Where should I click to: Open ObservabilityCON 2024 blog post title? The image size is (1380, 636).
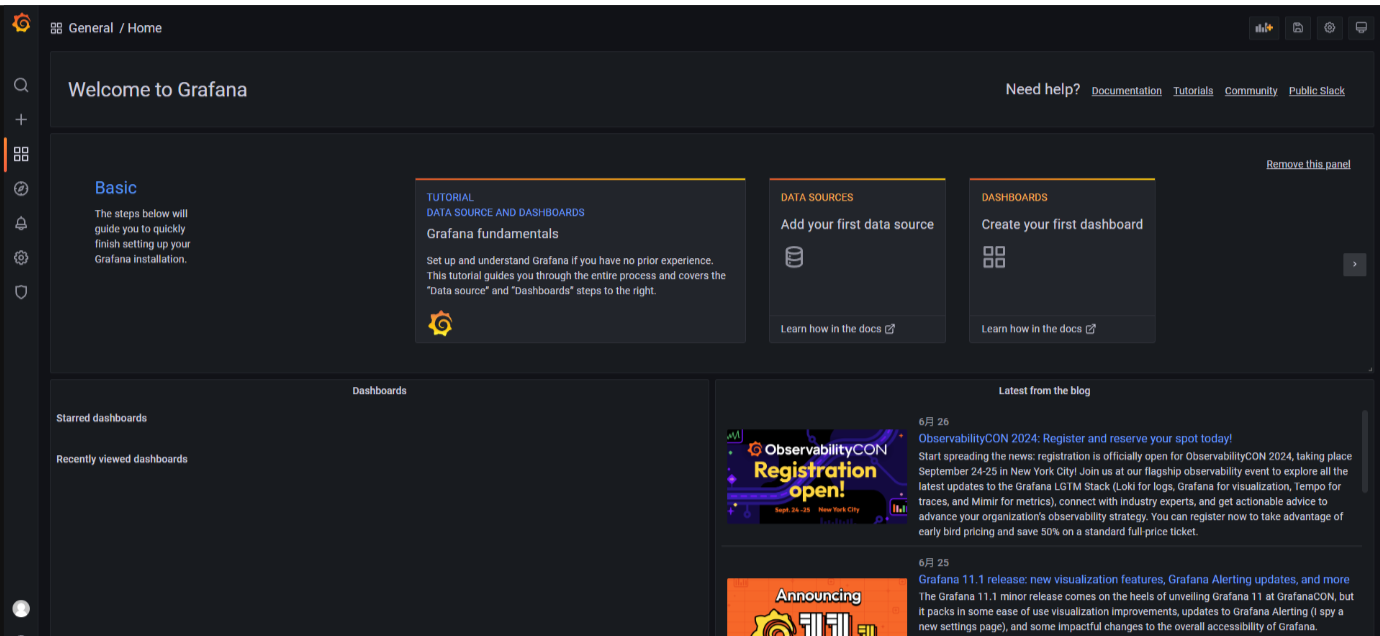(x=1075, y=438)
